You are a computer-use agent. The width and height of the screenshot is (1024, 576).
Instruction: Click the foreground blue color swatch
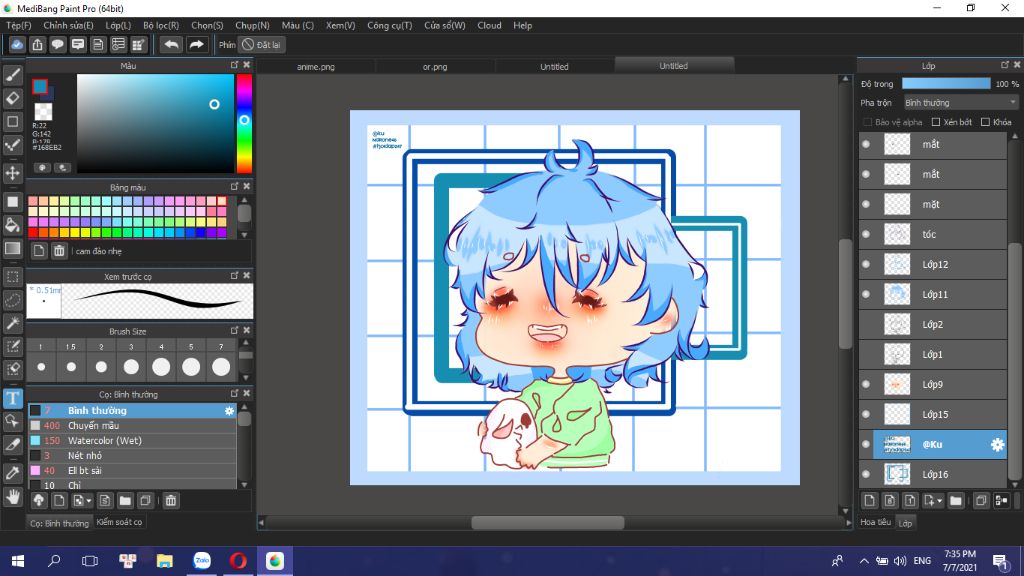40,86
